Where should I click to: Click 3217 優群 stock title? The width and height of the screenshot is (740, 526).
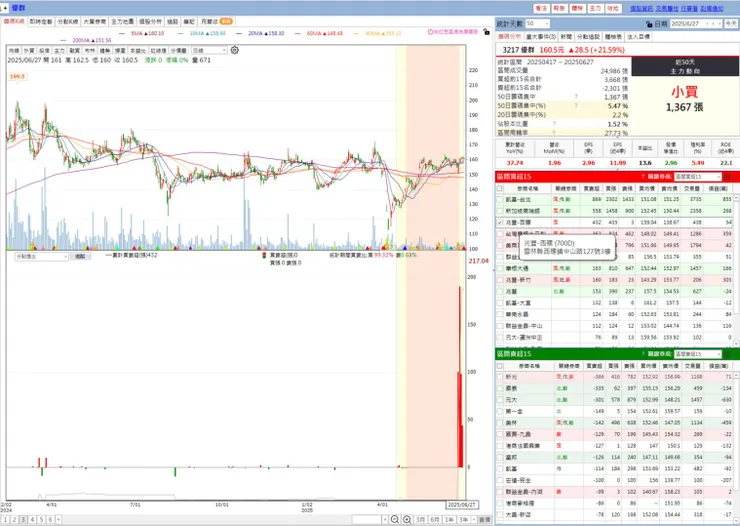pos(519,50)
